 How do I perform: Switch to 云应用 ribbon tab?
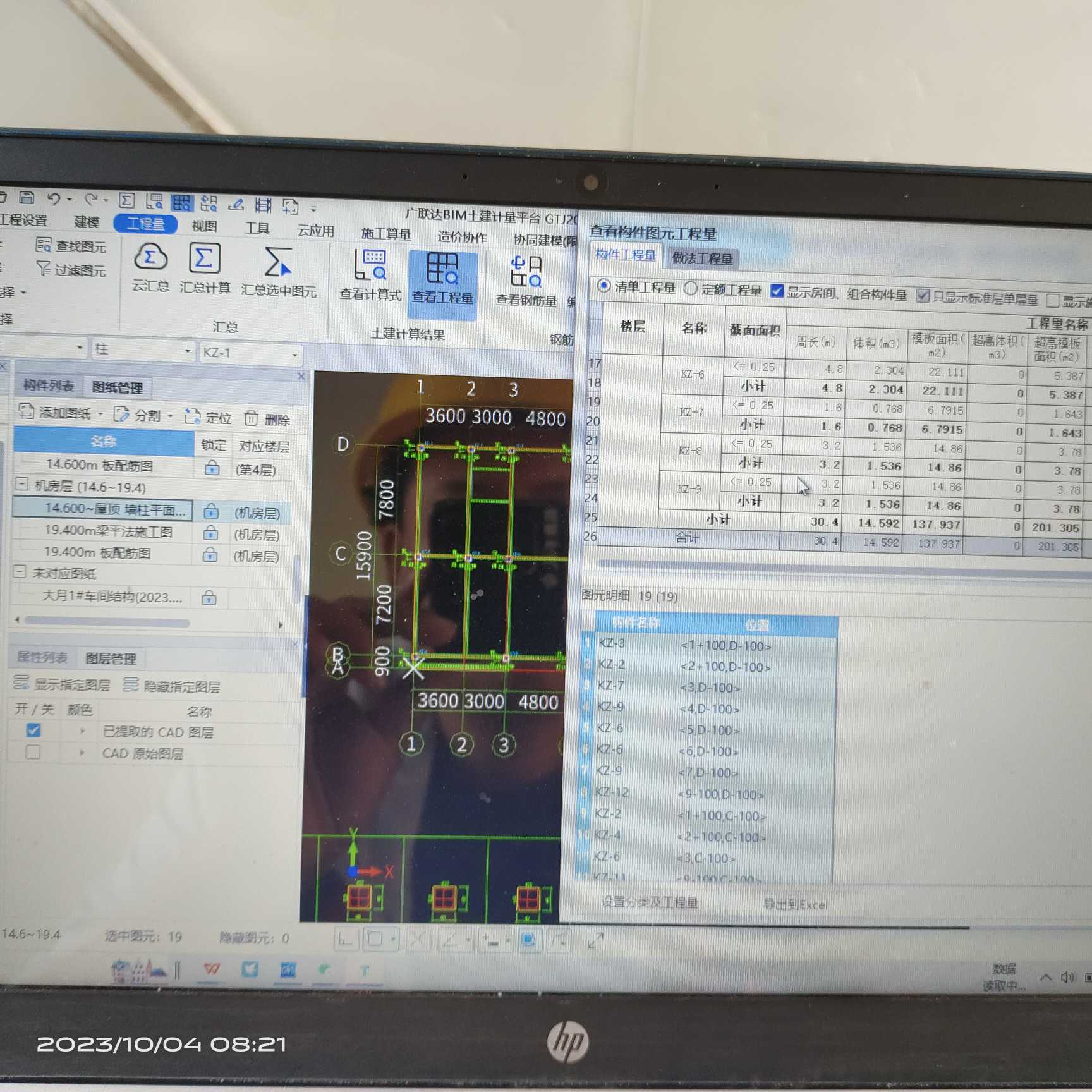(x=315, y=230)
